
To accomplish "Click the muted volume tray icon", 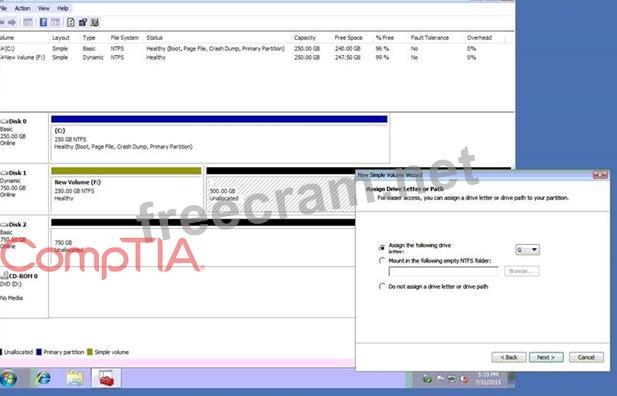I will click(x=464, y=379).
